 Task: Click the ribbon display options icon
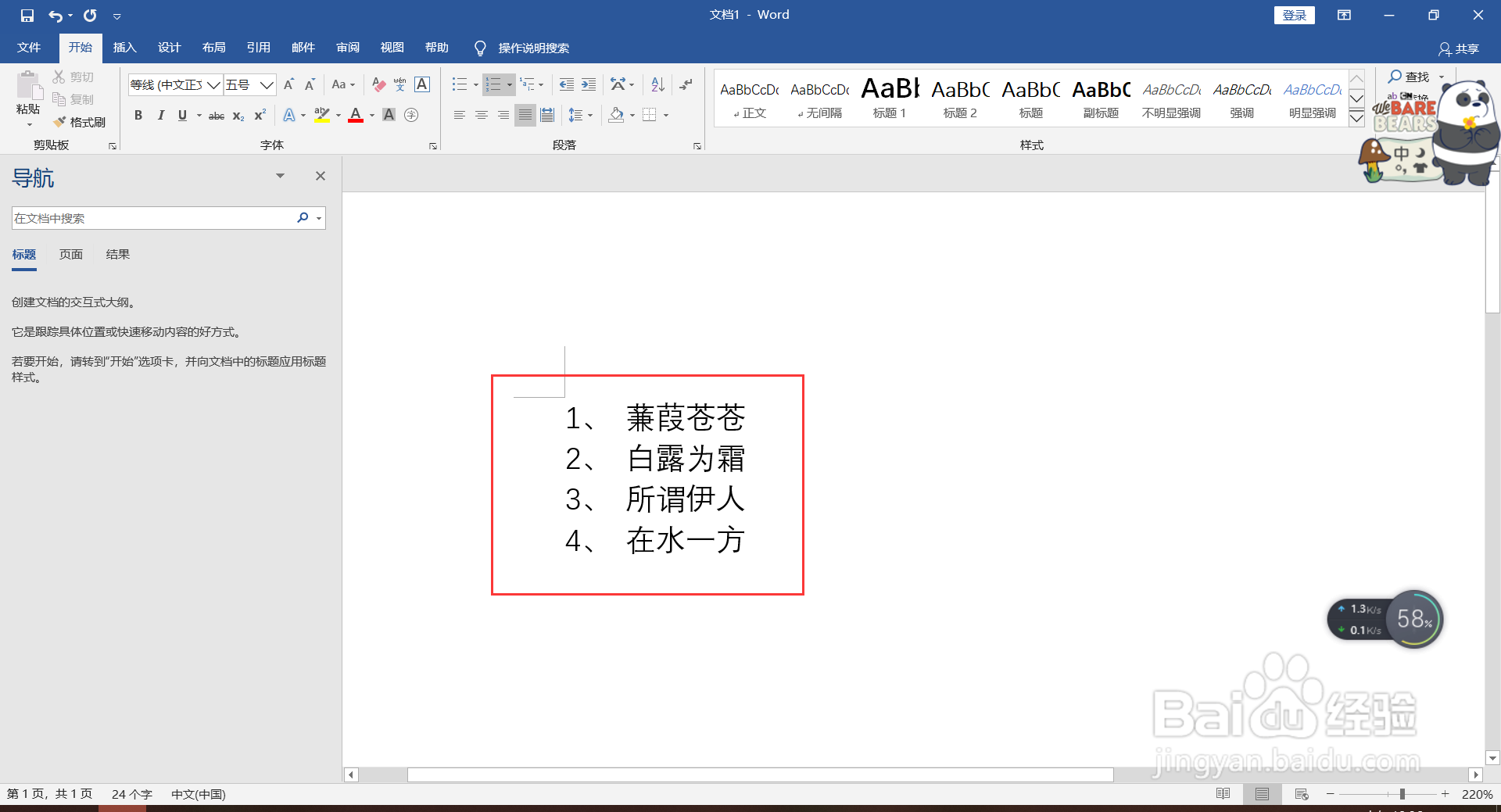[x=1344, y=15]
